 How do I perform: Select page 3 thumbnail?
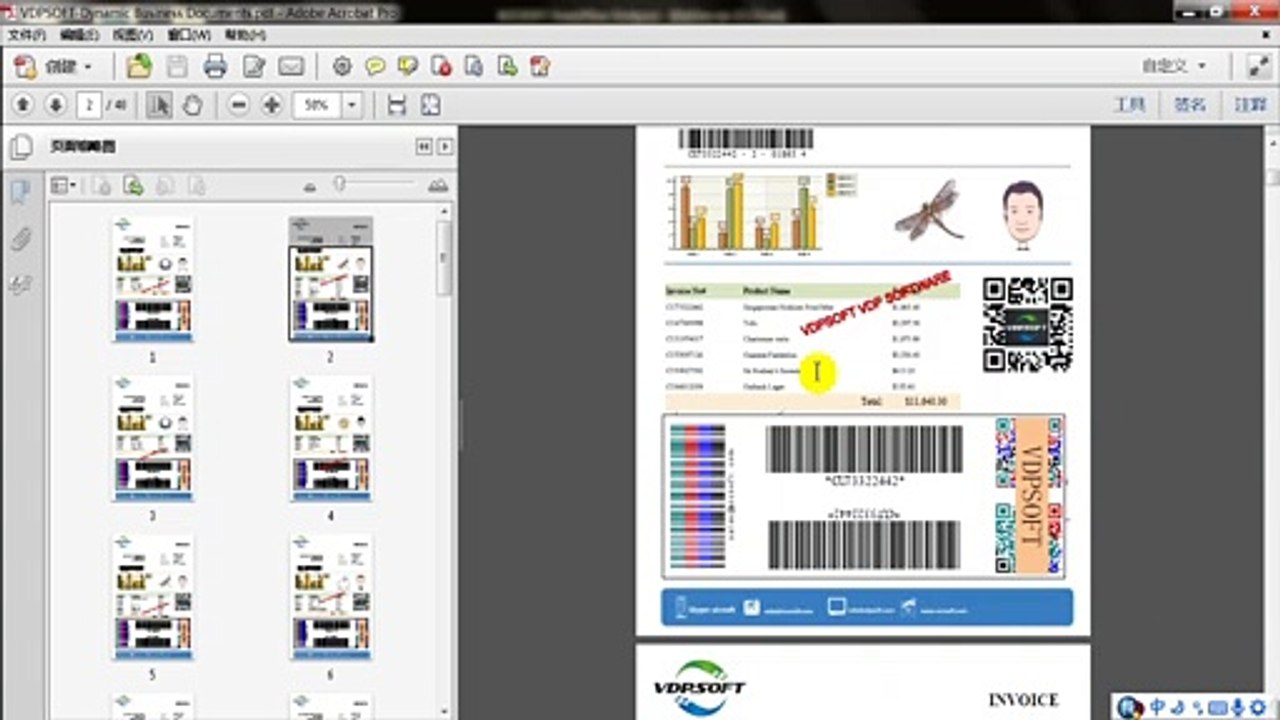(153, 438)
